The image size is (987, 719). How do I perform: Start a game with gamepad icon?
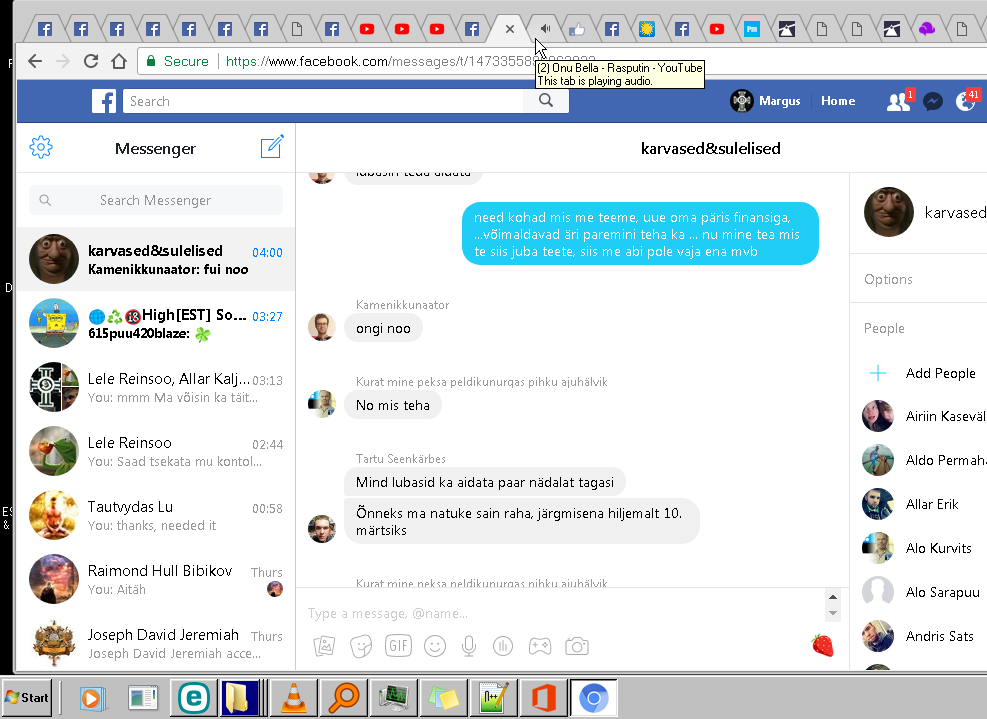[539, 646]
